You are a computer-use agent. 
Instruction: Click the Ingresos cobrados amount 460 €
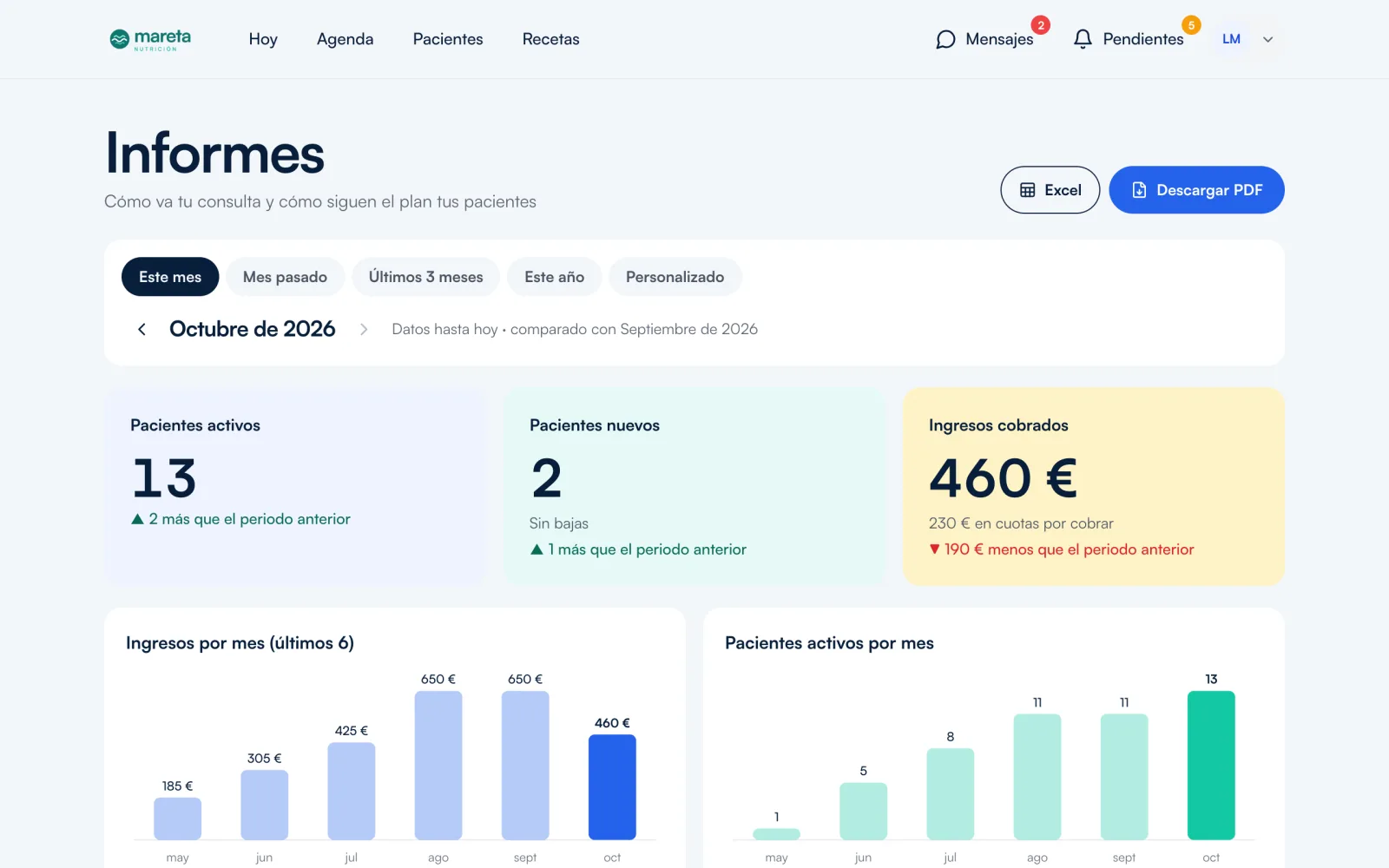point(1003,478)
